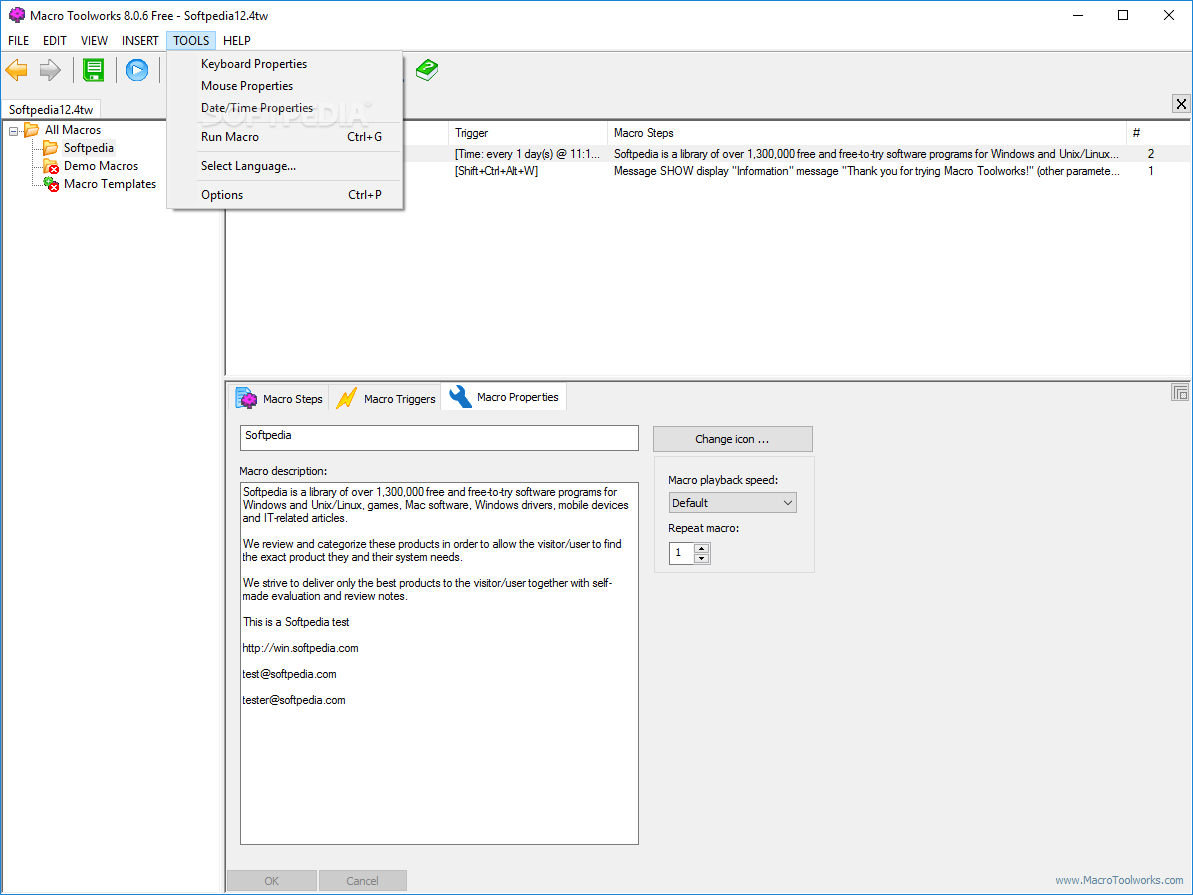This screenshot has width=1193, height=895.
Task: Click the green save toolbar icon
Action: (94, 70)
